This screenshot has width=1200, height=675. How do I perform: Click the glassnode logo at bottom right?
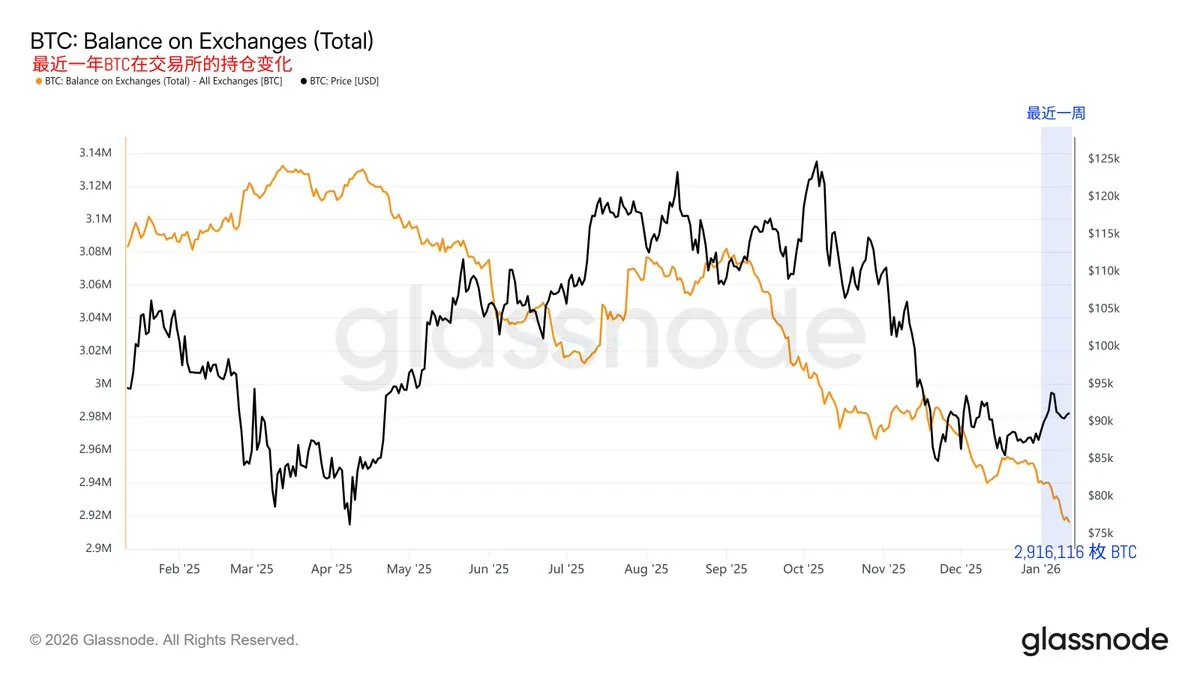click(1094, 640)
